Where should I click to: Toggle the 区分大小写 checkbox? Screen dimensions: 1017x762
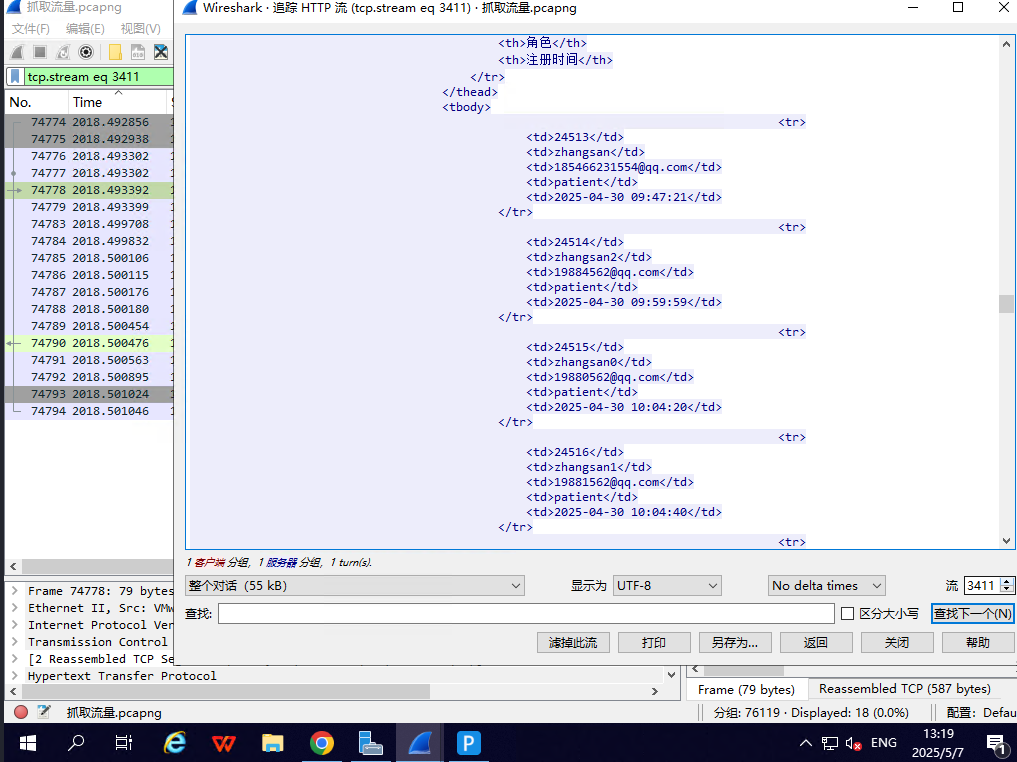click(847, 613)
